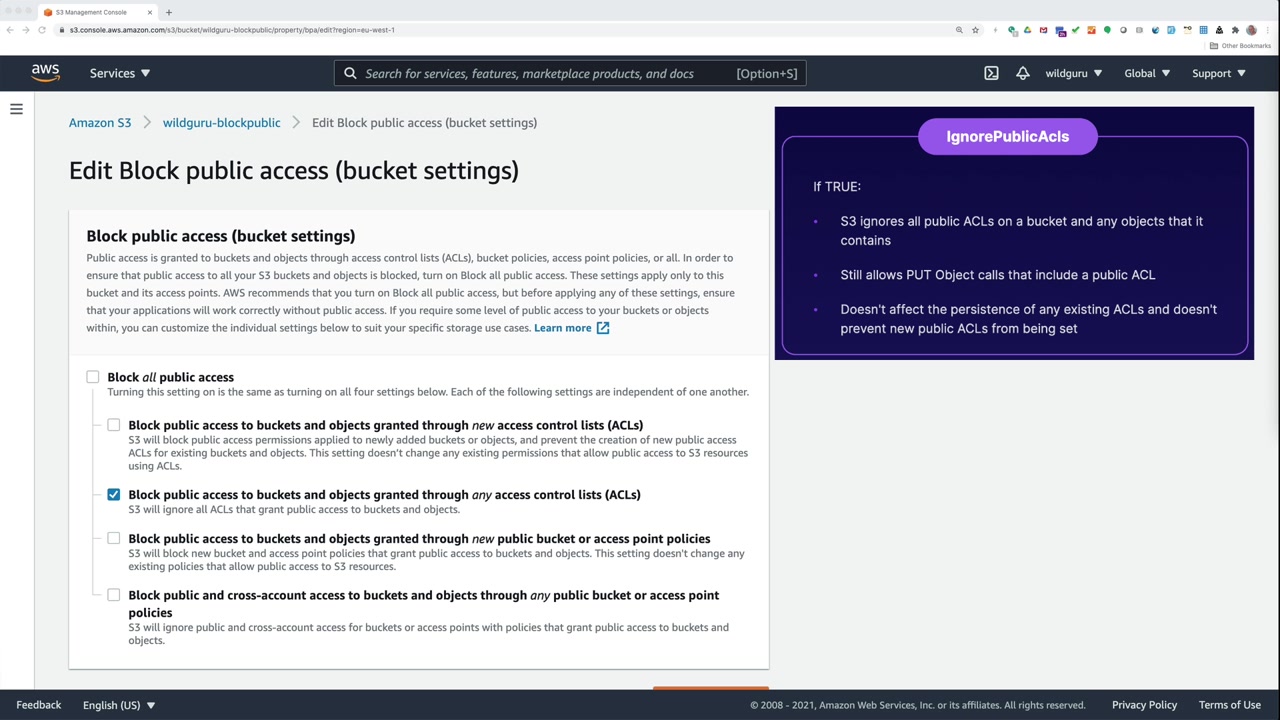Click 'Still allows PUT Object calls' bullet
The height and width of the screenshot is (720, 1280).
coord(998,275)
